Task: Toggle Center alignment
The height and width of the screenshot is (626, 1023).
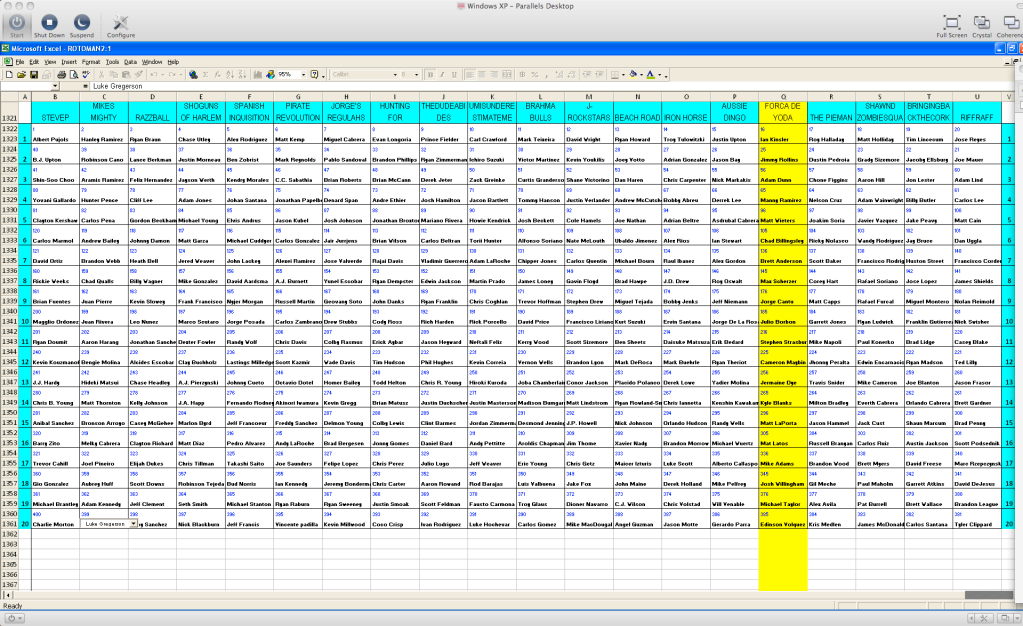Action: (481, 74)
